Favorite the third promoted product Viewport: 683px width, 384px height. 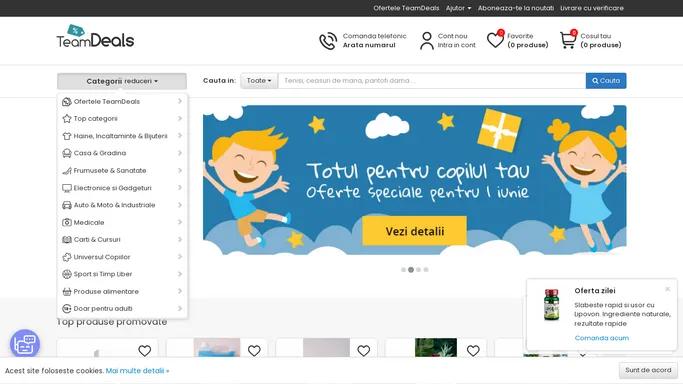363,350
